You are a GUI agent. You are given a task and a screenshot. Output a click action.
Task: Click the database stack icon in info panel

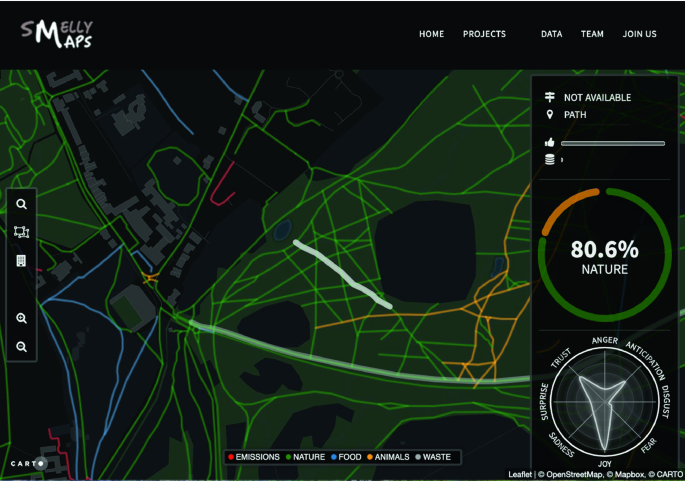[x=550, y=159]
